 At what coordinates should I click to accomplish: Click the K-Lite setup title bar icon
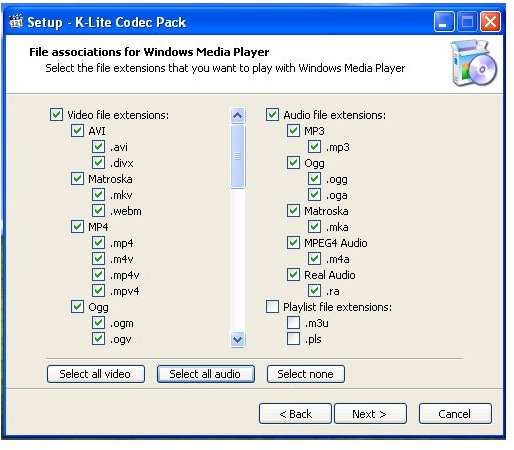(16, 22)
